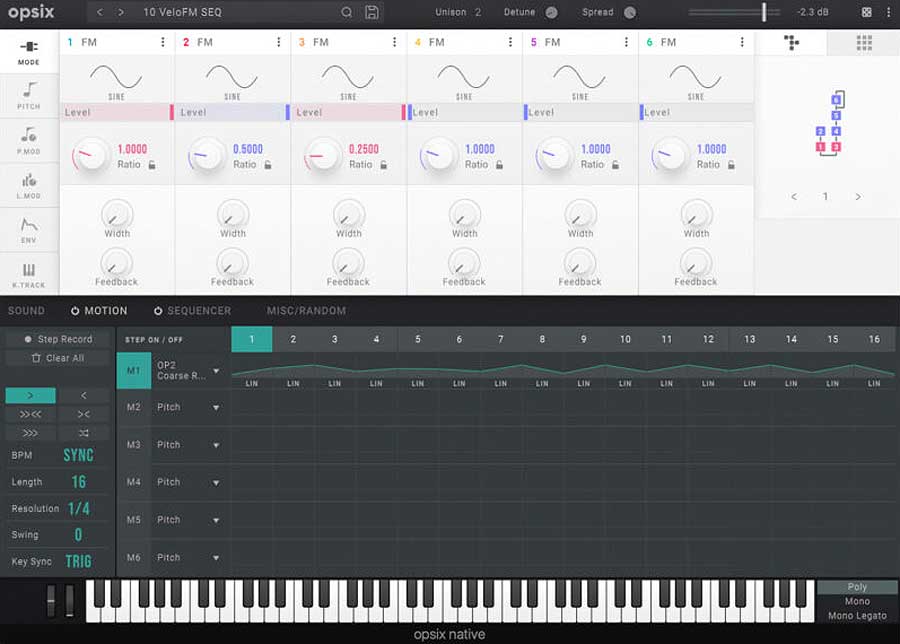Select Mono Legato voice mode

coord(857,615)
